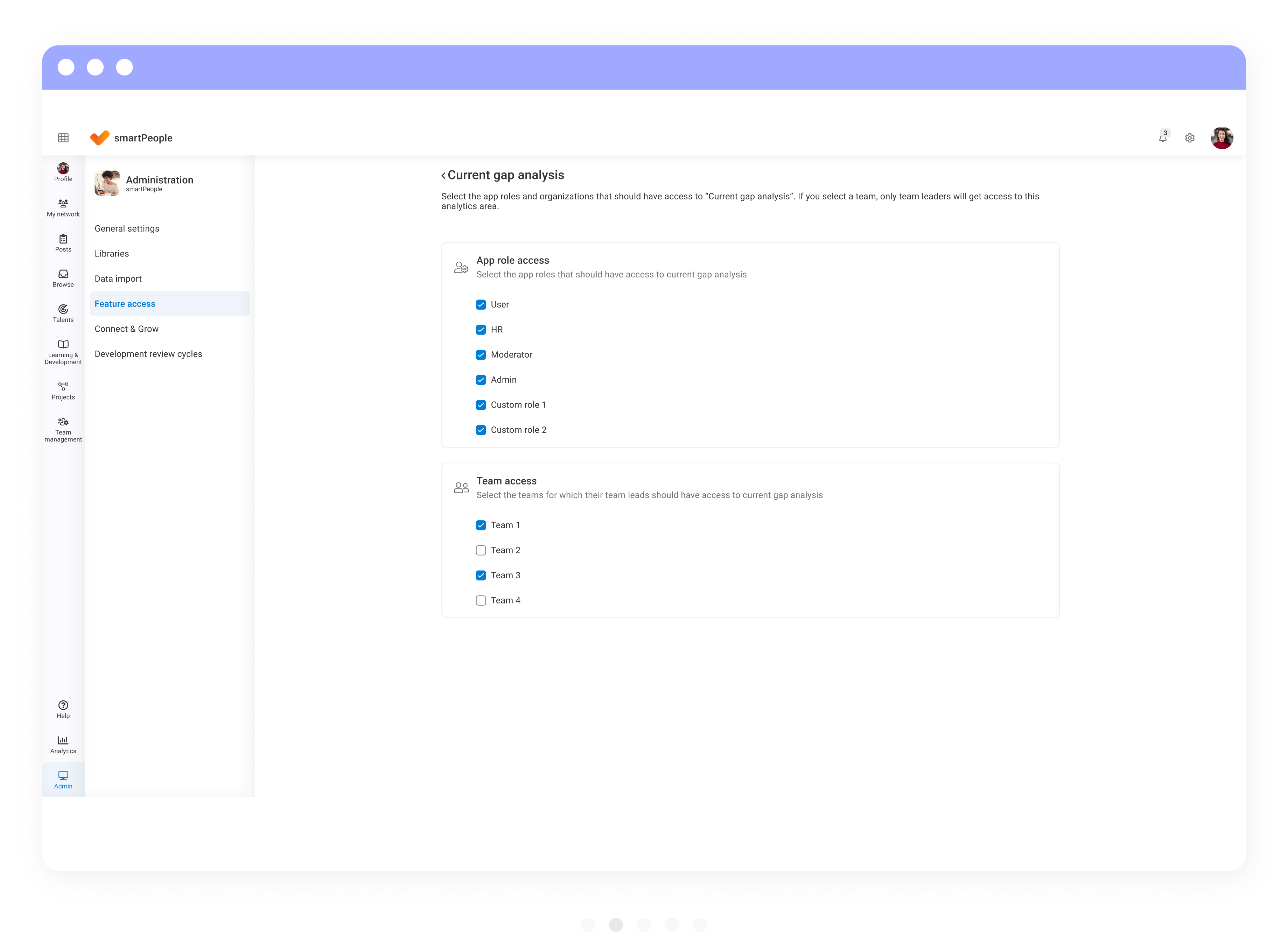This screenshot has width=1288, height=932.
Task: Select Feature access menu item
Action: [x=169, y=304]
